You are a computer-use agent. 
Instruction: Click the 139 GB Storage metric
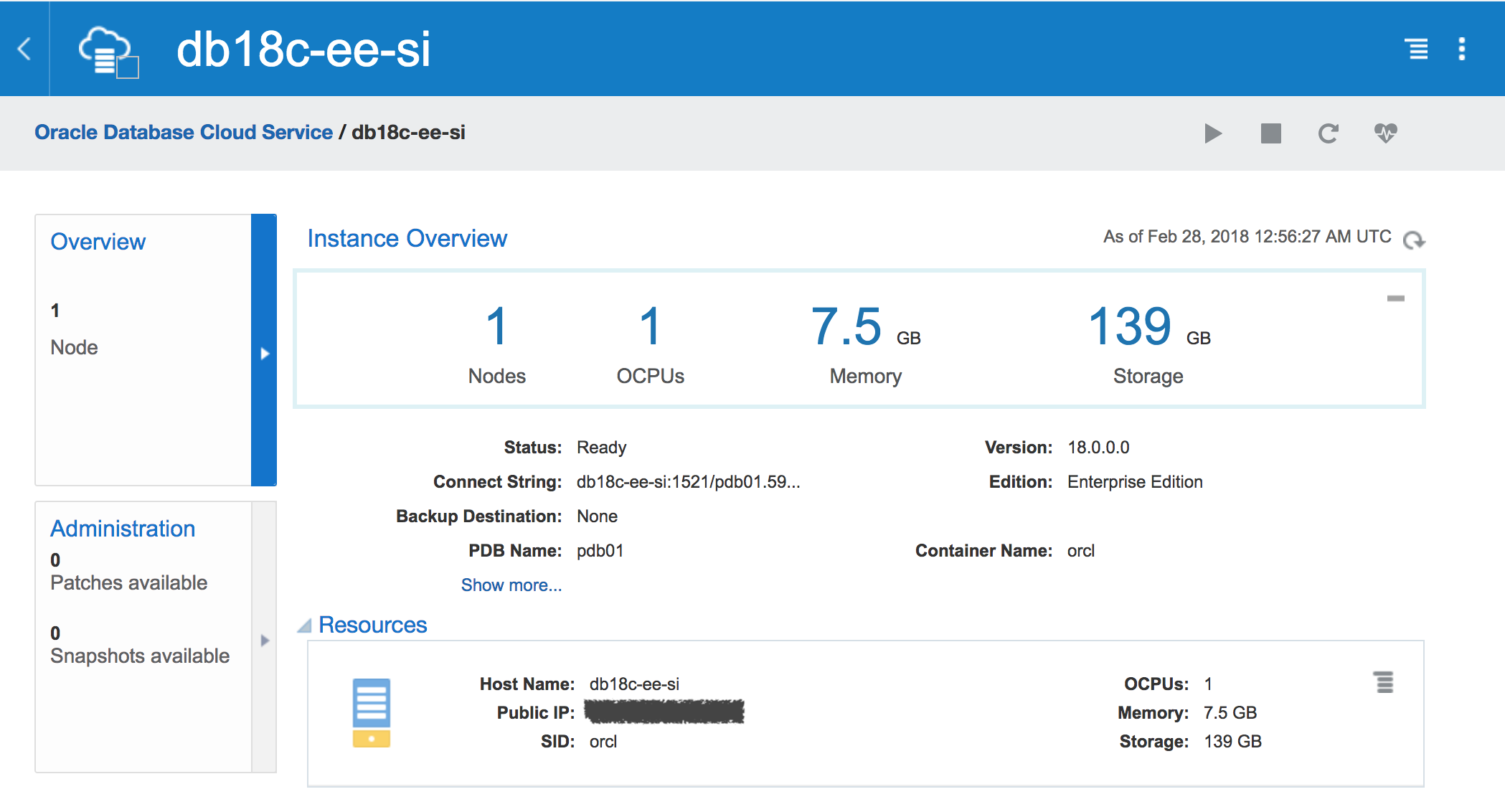(1148, 344)
